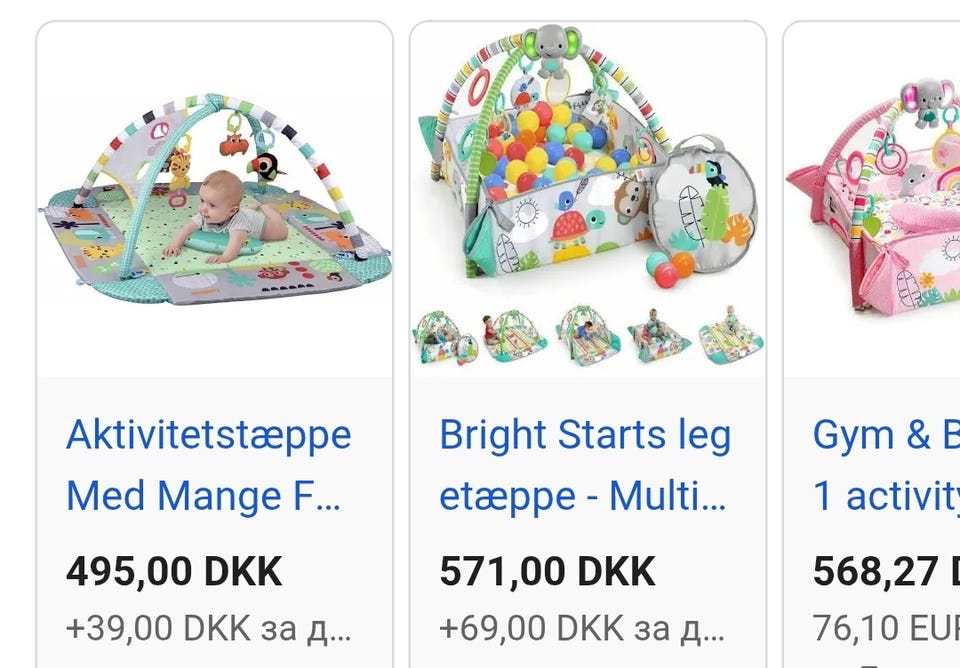Click the round toucan storage bag
Viewport: 960px width, 668px height.
coord(703,203)
